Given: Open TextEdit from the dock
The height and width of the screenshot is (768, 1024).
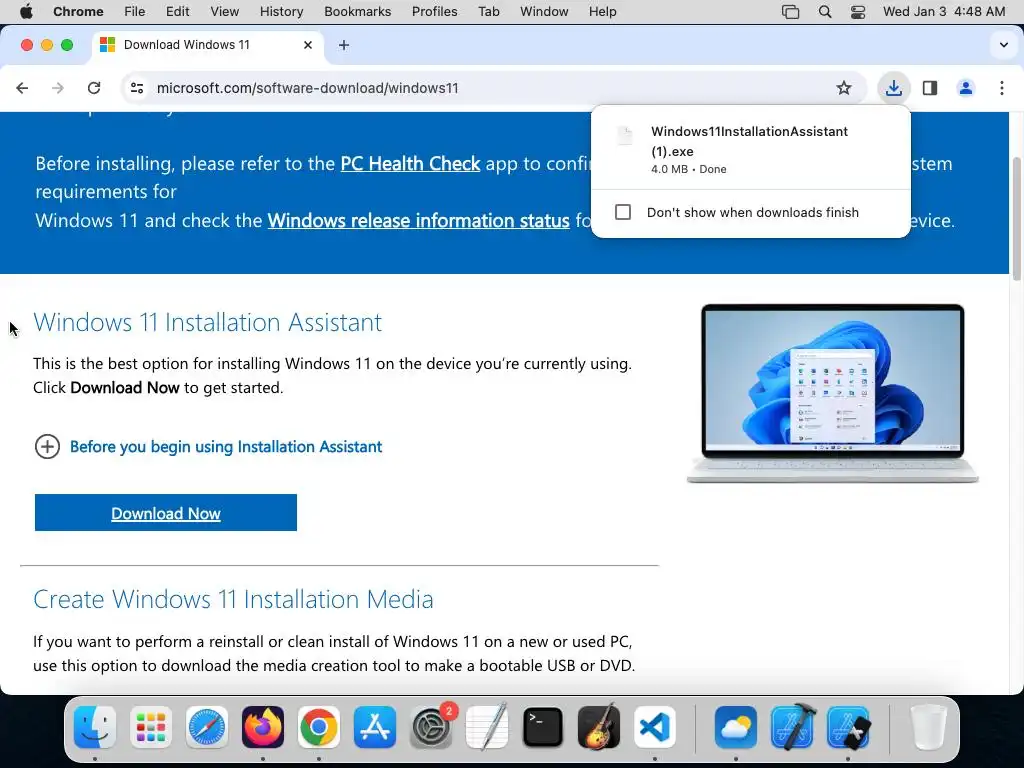Looking at the screenshot, I should pos(487,727).
